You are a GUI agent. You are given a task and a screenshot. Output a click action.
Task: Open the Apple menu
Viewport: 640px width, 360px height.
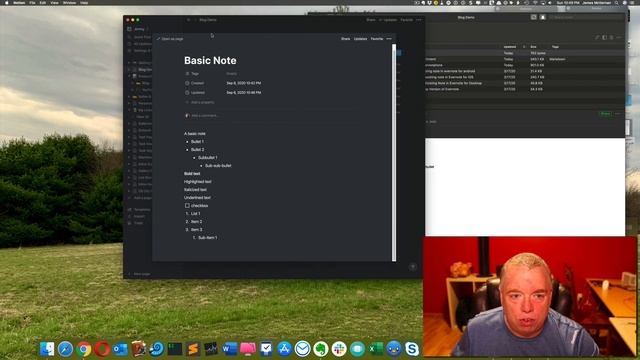[7, 2]
